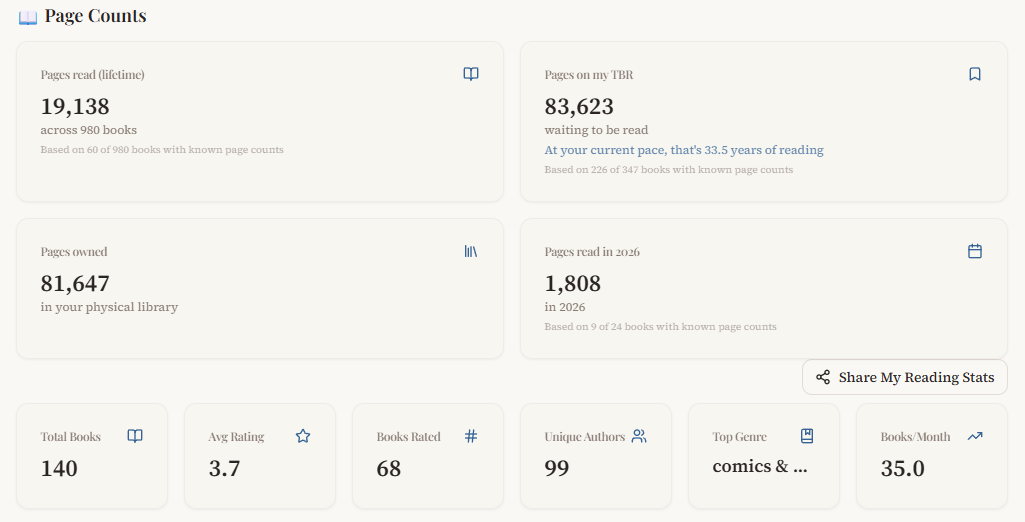Click the 33.5 years of reading pace text

pyautogui.click(x=684, y=150)
